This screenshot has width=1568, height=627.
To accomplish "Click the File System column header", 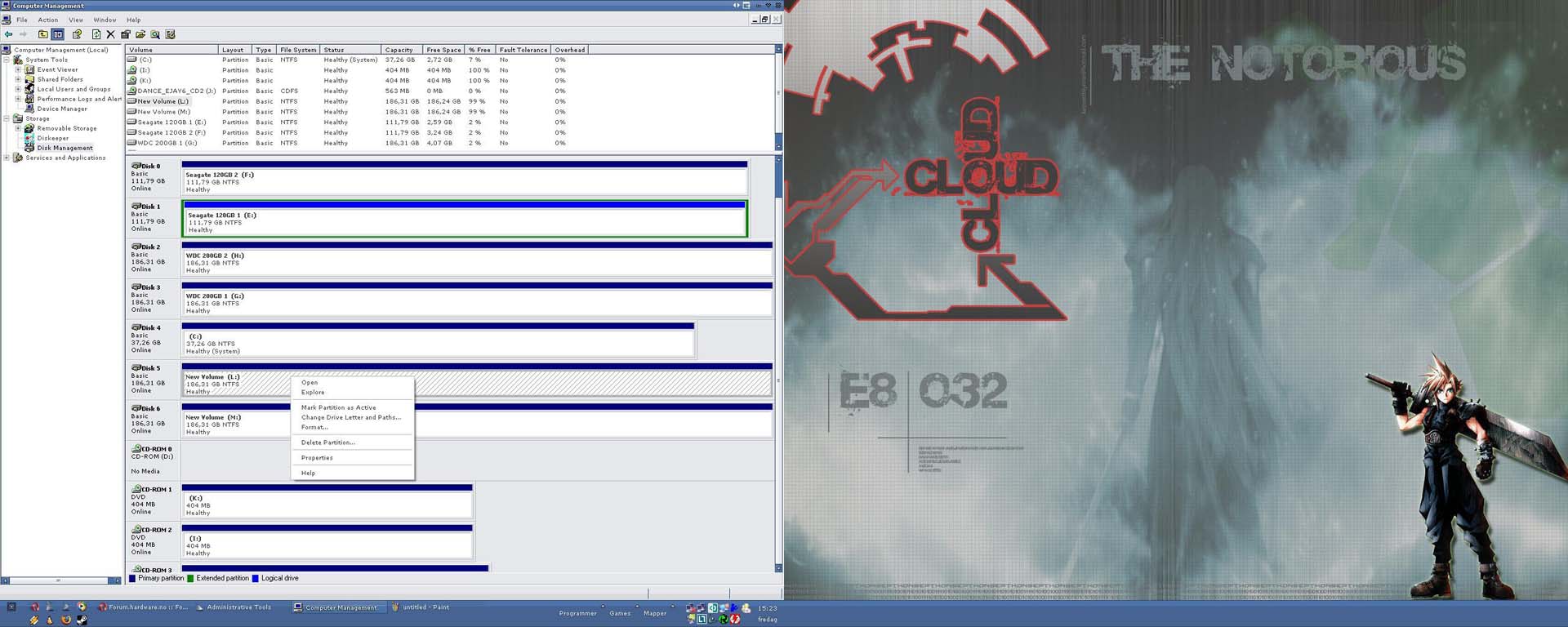I will pos(298,50).
